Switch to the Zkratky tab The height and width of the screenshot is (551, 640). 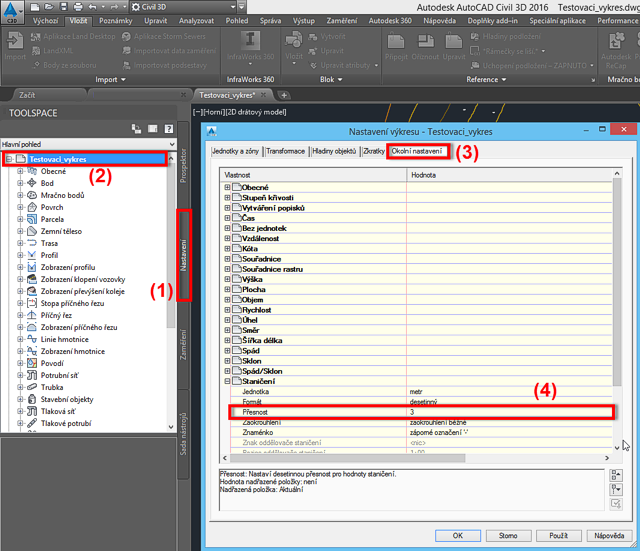tap(373, 151)
